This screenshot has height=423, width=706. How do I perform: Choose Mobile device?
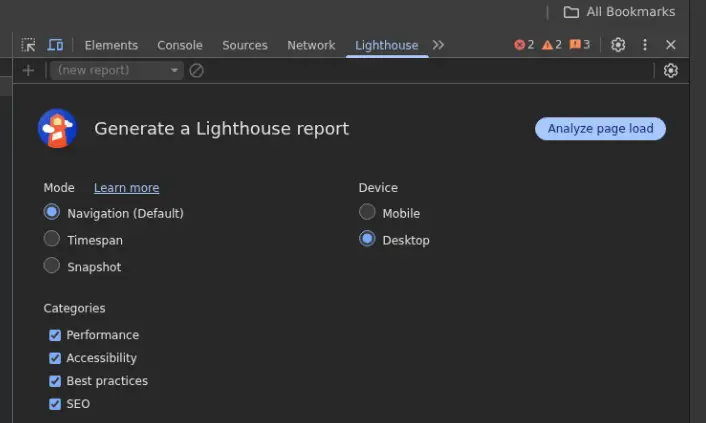coord(367,212)
